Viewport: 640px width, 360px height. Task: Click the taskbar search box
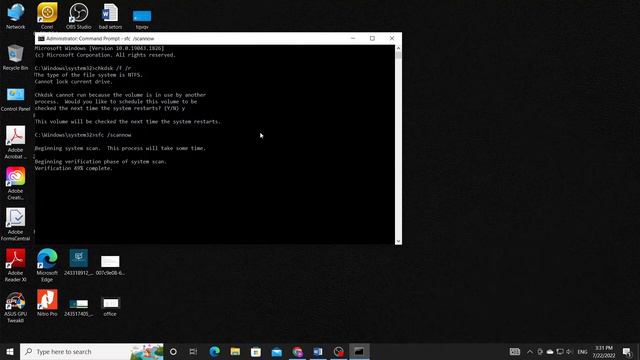tap(92, 351)
